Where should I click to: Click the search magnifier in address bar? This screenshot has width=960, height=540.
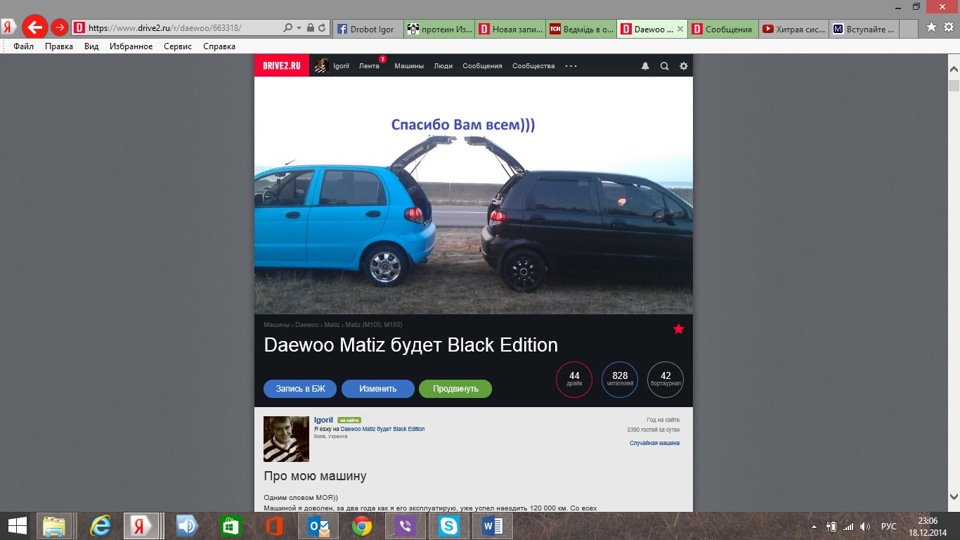(288, 28)
